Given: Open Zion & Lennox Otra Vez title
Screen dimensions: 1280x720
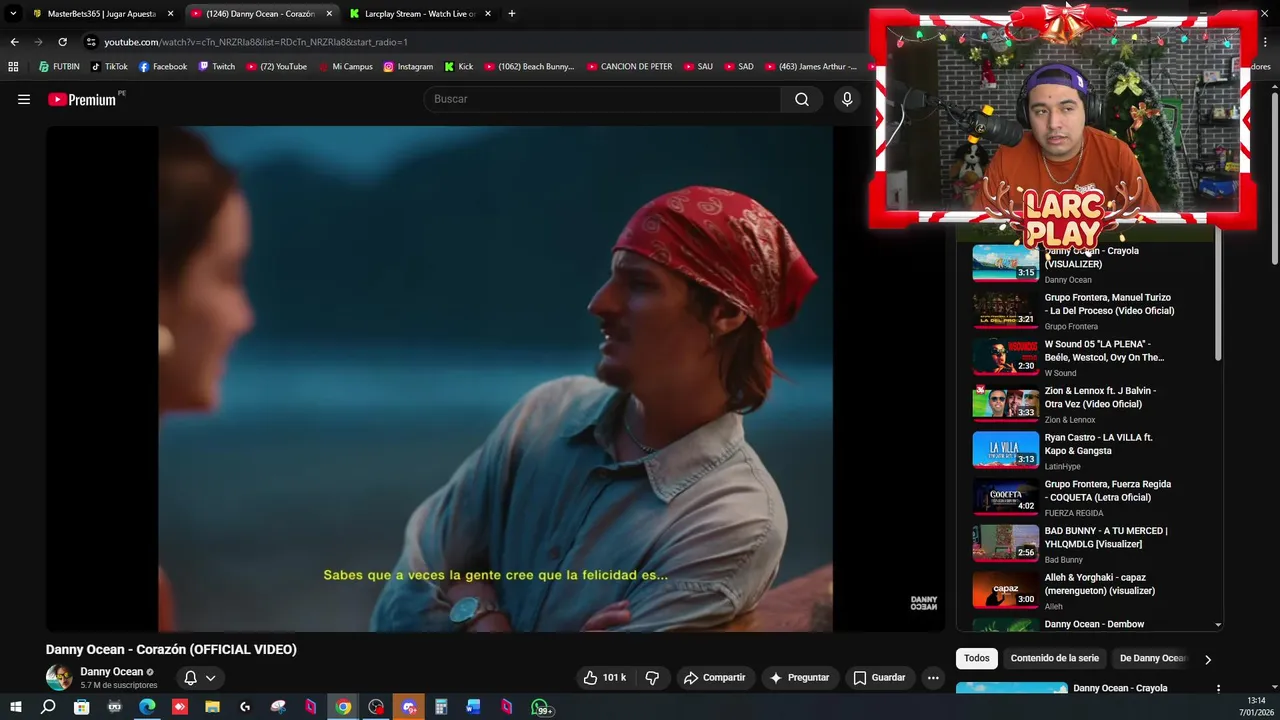Looking at the screenshot, I should [x=1100, y=397].
